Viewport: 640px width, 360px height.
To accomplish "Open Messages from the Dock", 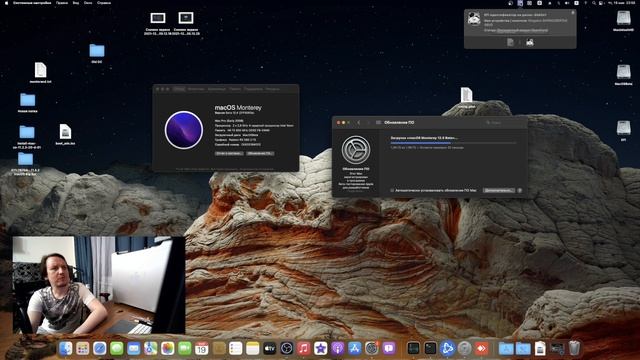I will (117, 348).
